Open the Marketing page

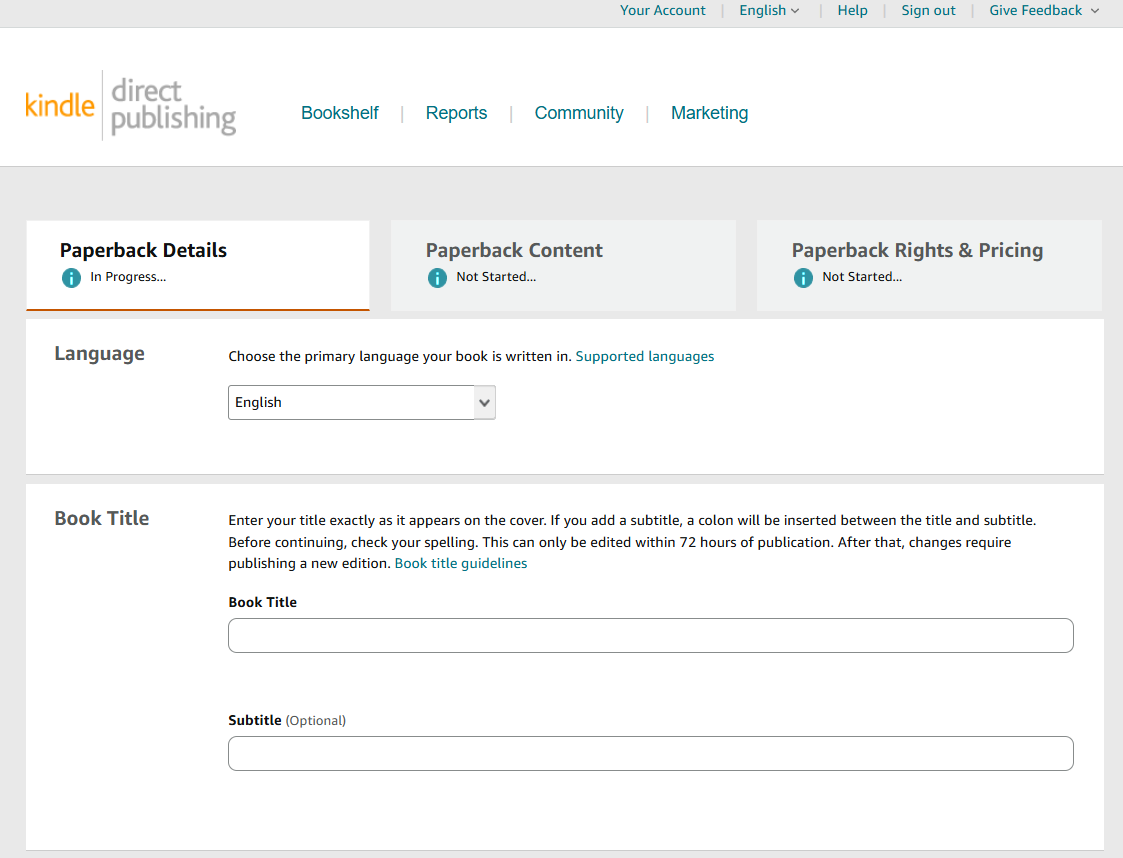[709, 113]
